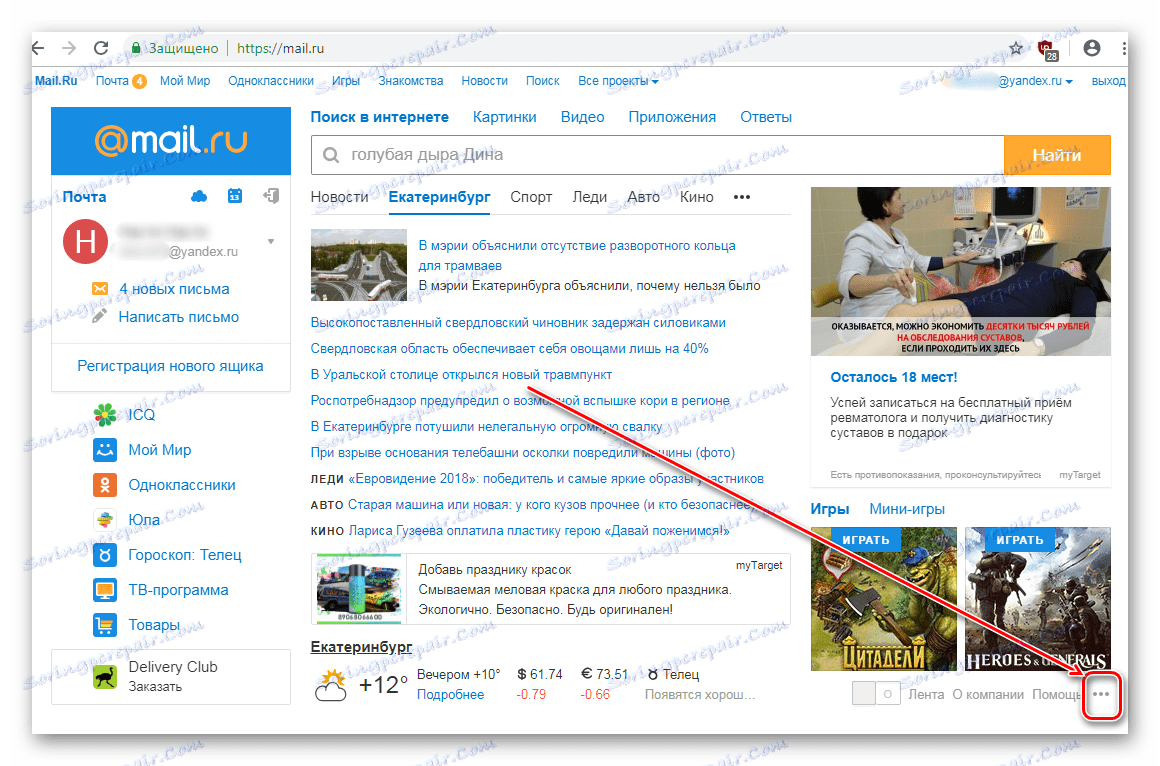
Task: Show more news categories with three dots
Action: coord(742,197)
